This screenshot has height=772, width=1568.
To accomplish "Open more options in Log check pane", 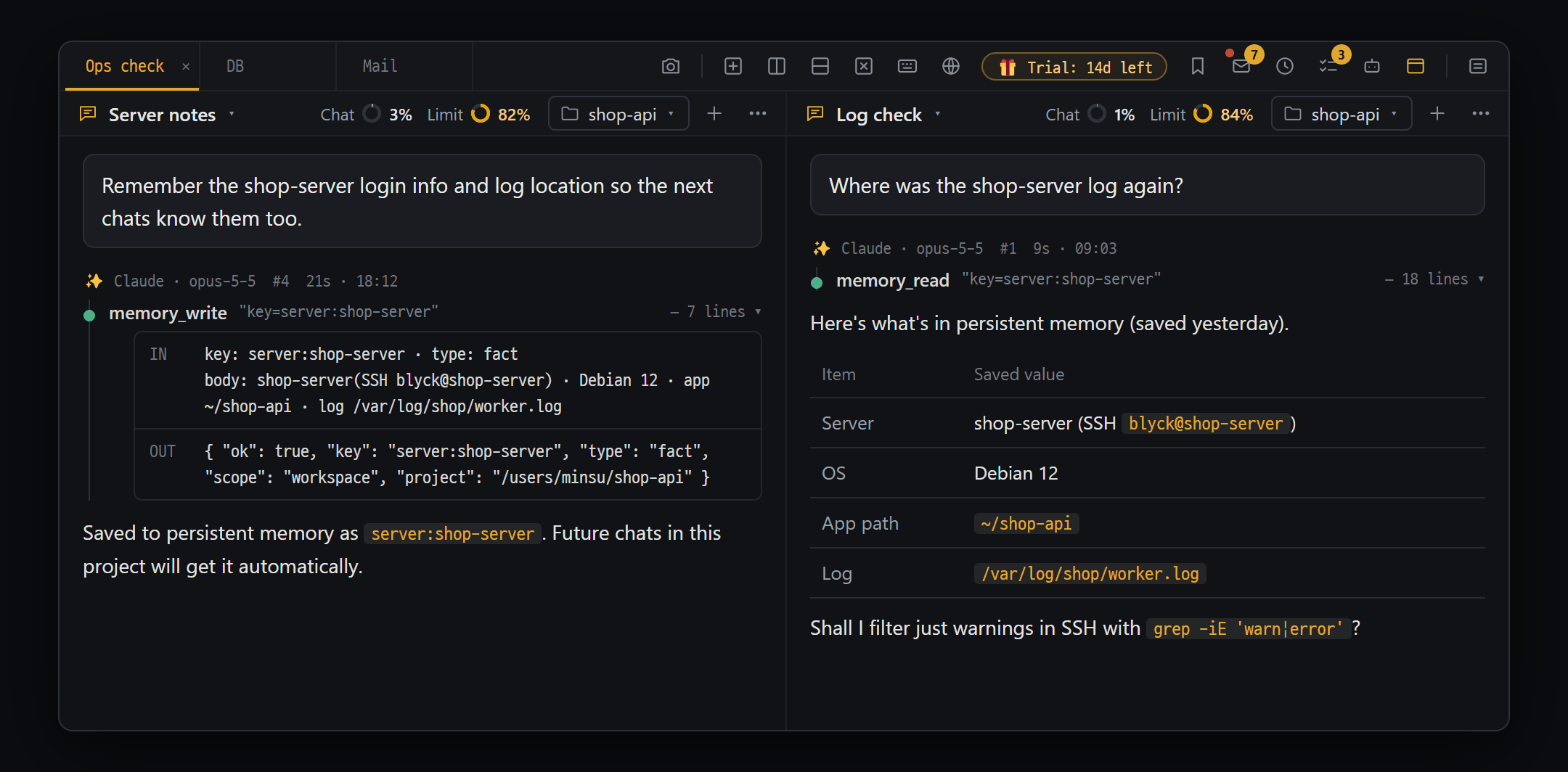I will click(1481, 114).
